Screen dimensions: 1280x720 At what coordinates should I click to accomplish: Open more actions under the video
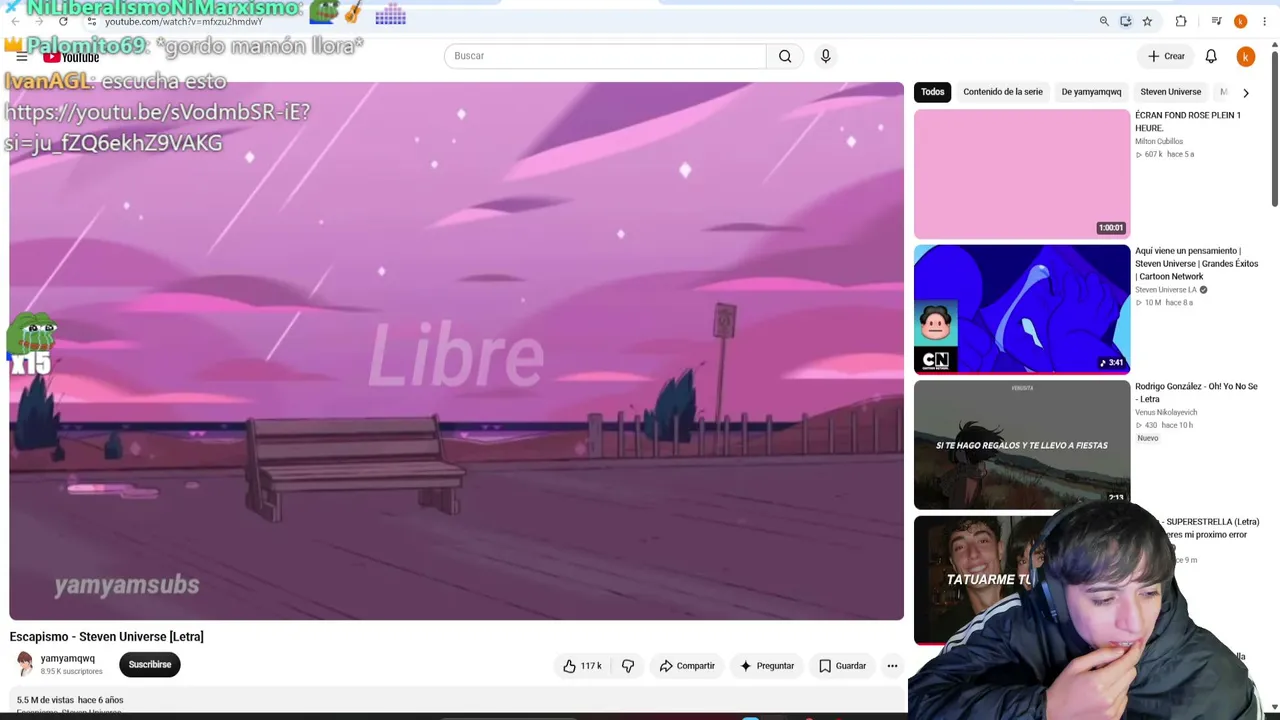pos(892,666)
